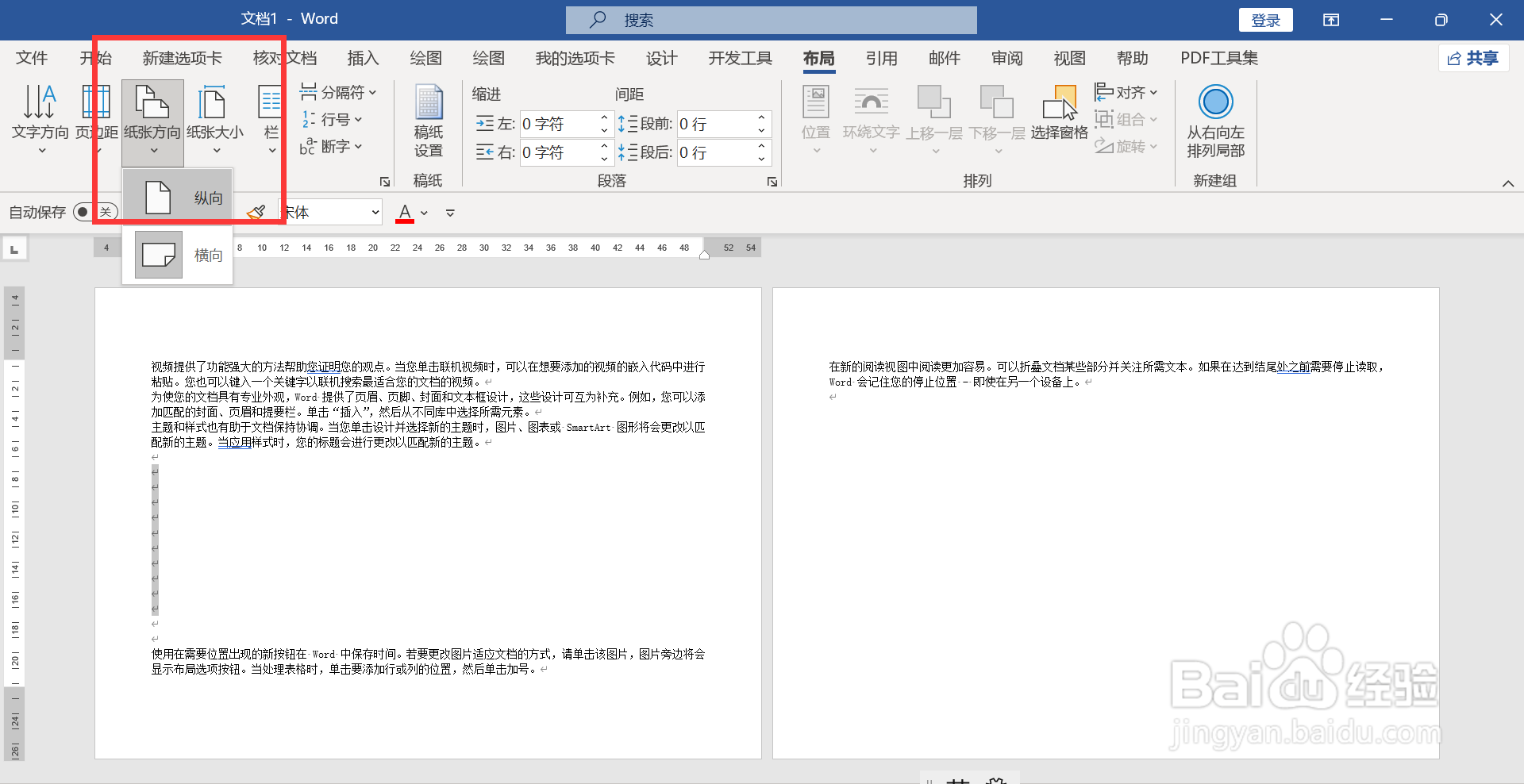Image resolution: width=1524 pixels, height=784 pixels.
Task: Switch to the Developer (开发工具) tab
Action: pyautogui.click(x=741, y=58)
